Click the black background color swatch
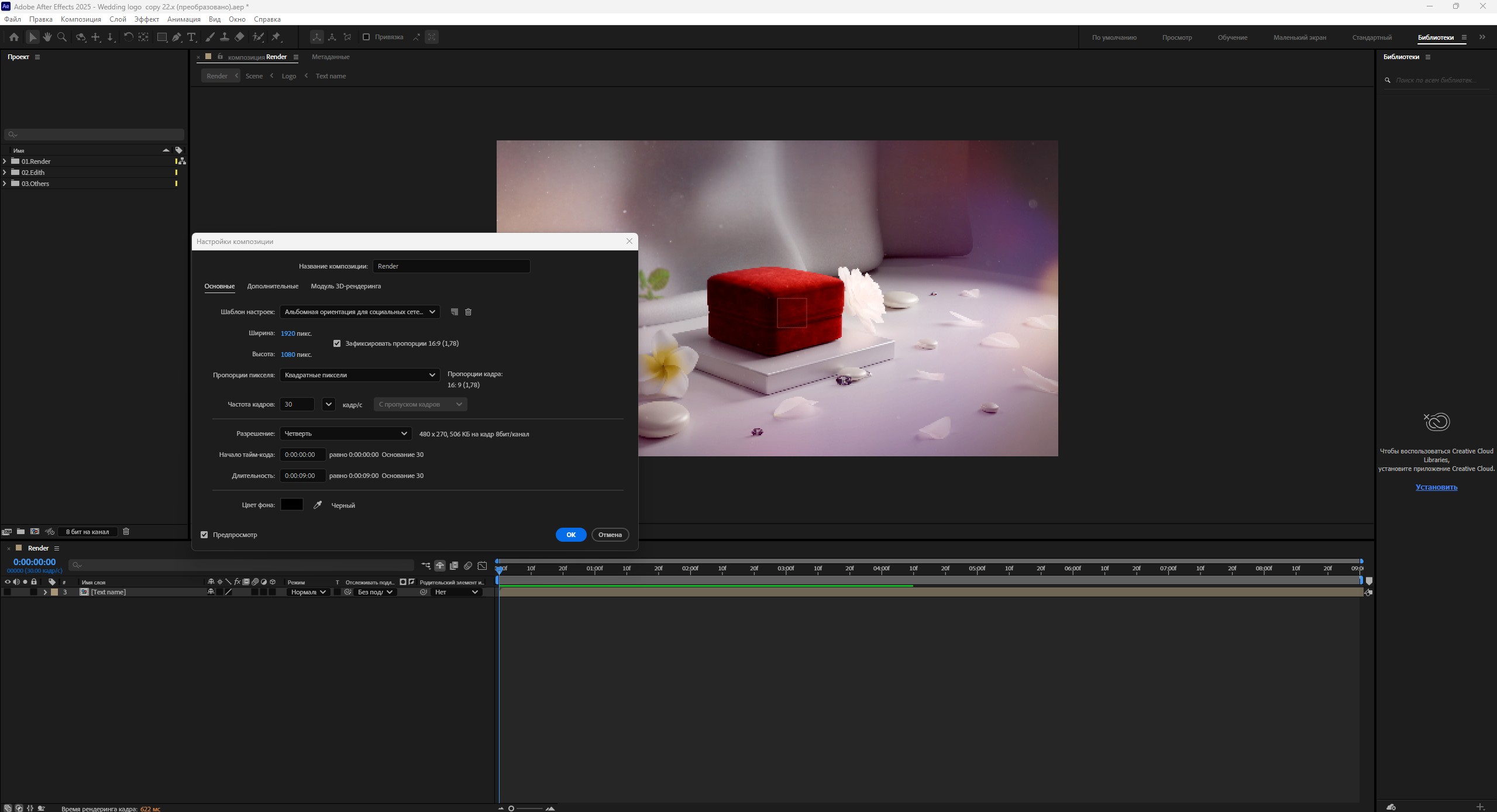 291,505
